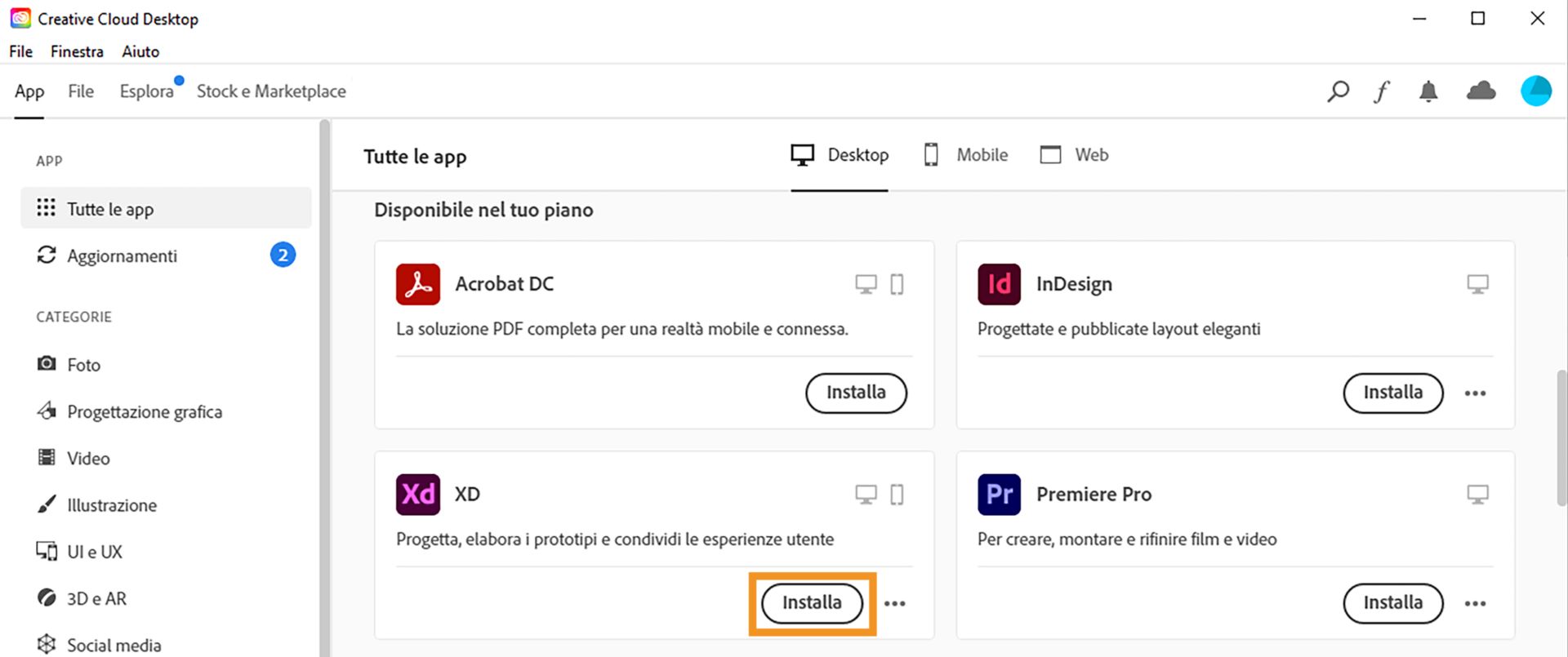Click the Acrobat DC app icon
Image resolution: width=1568 pixels, height=657 pixels.
(418, 284)
